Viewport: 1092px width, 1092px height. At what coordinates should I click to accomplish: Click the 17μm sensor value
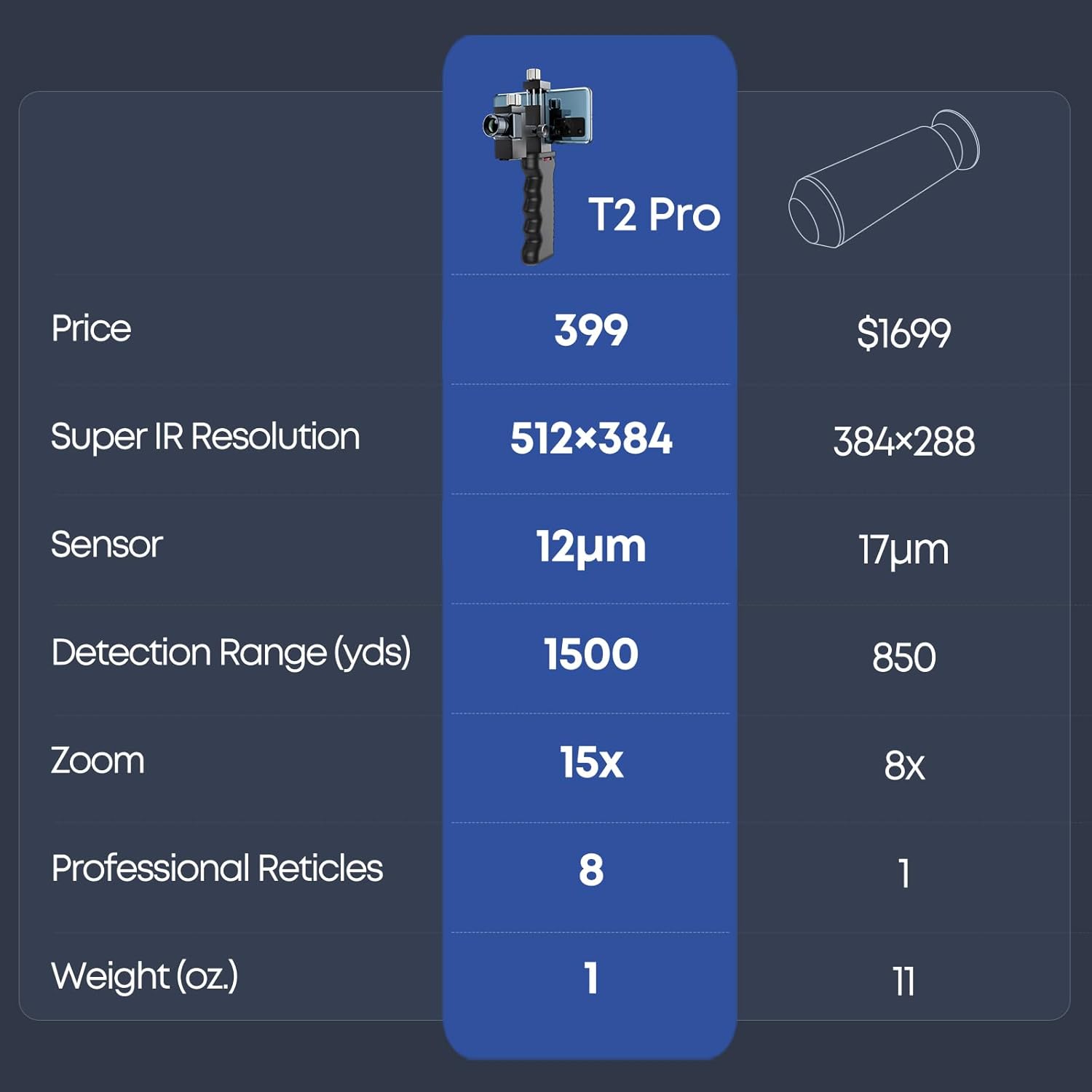[x=903, y=550]
